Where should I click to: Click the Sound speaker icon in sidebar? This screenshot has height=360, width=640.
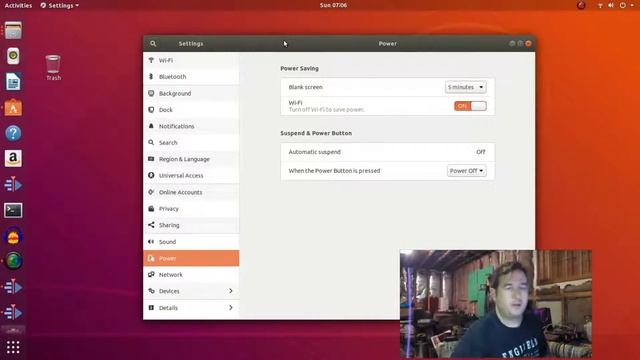pyautogui.click(x=151, y=242)
